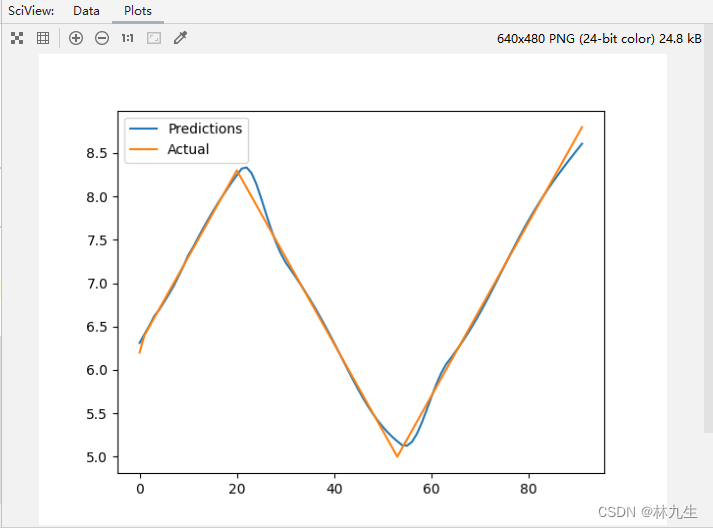Activate the color picker eyedropper icon
Screen dimensions: 713x528
point(180,38)
